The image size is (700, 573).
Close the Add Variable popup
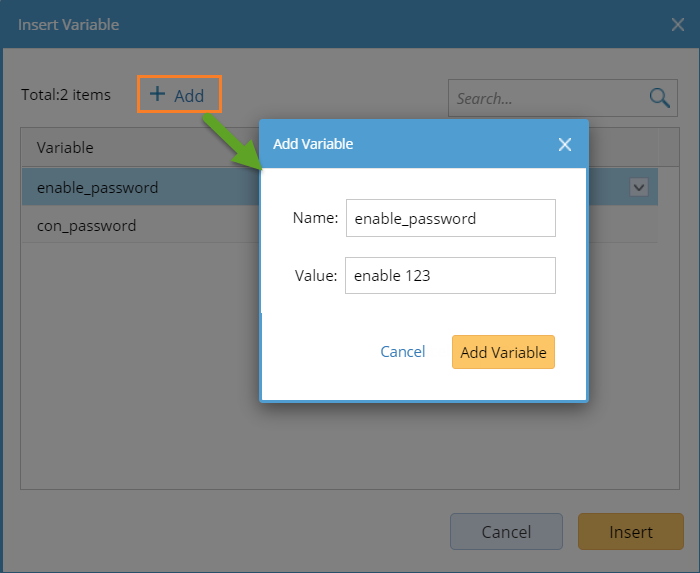tap(565, 144)
